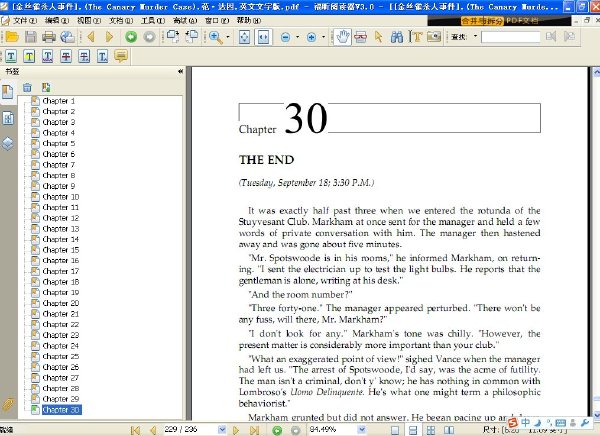Open the binoculars Search tool
Viewport: 600px width, 436px height.
397,37
